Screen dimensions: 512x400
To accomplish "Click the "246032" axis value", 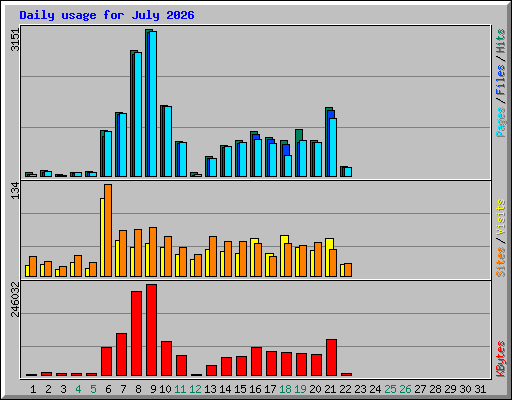I will pyautogui.click(x=15, y=299).
